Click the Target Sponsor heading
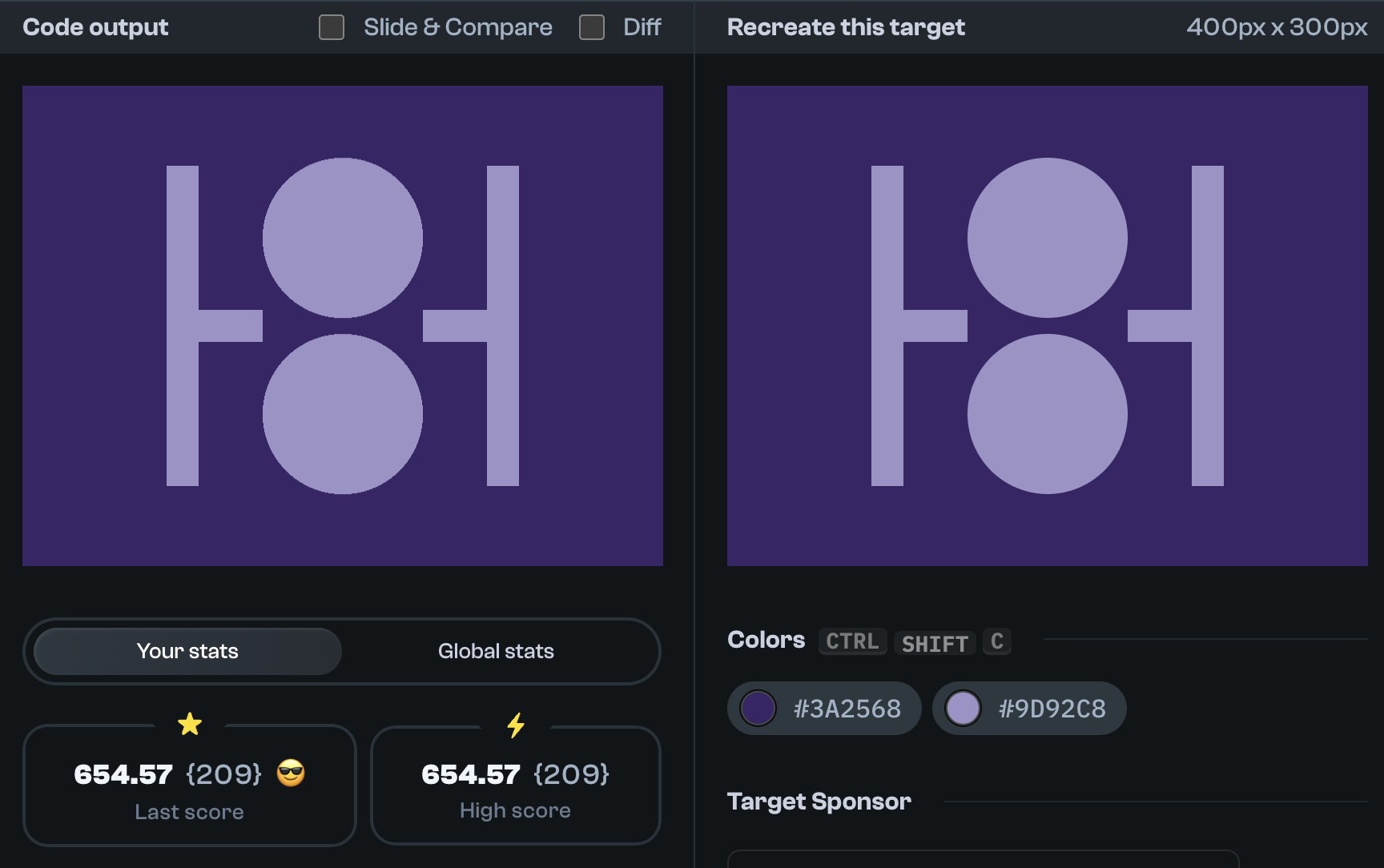 pyautogui.click(x=819, y=801)
